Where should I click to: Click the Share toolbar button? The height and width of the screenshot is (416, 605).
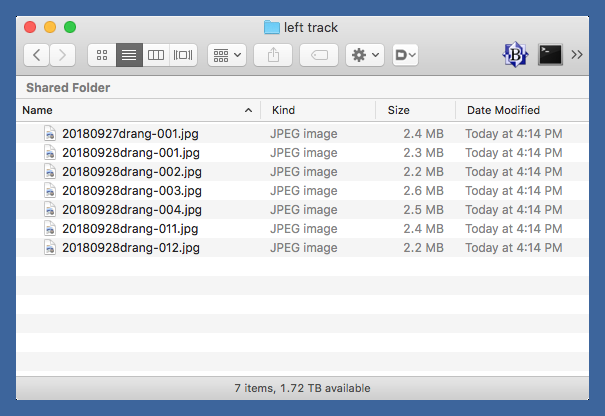[x=273, y=56]
